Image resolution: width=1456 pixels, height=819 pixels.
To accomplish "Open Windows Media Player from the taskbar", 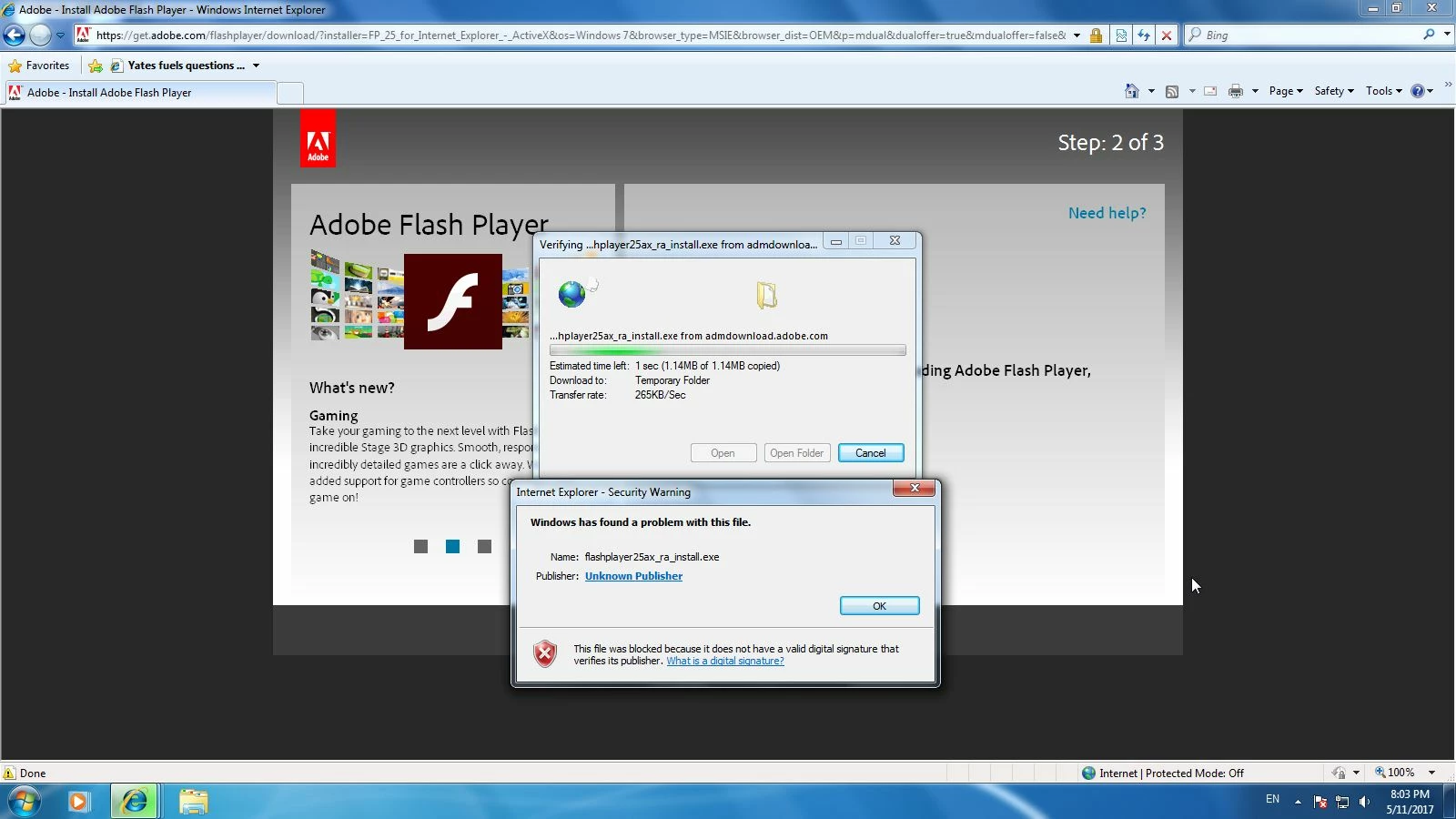I will (x=79, y=802).
